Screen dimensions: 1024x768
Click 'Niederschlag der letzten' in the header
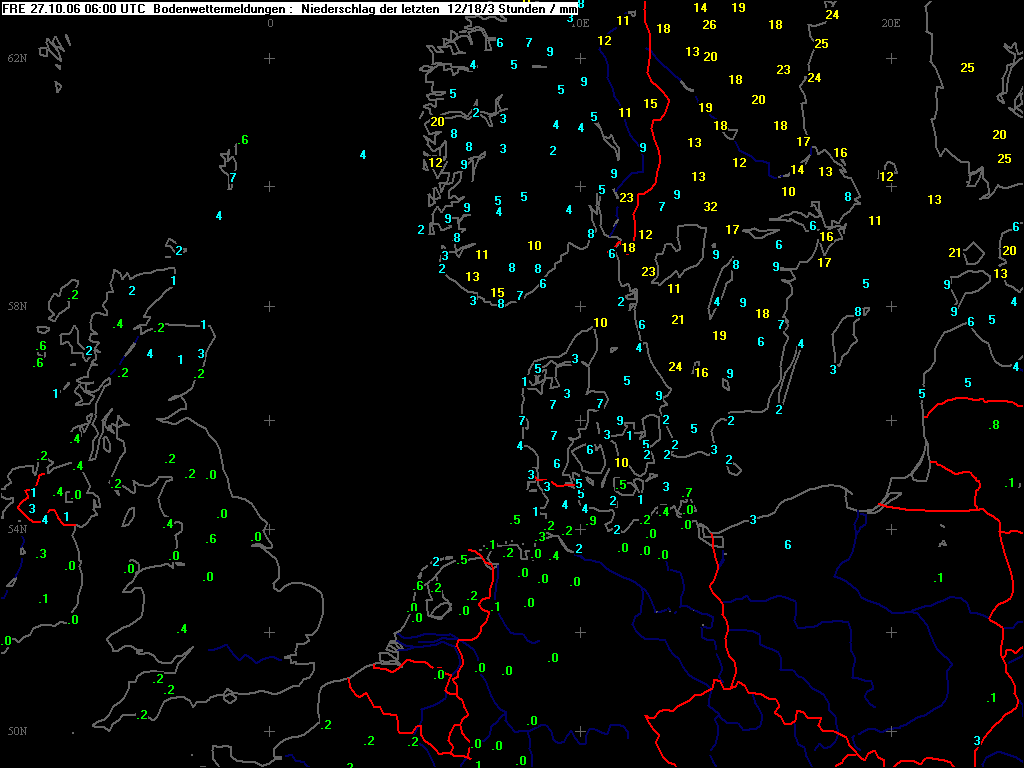(370, 8)
